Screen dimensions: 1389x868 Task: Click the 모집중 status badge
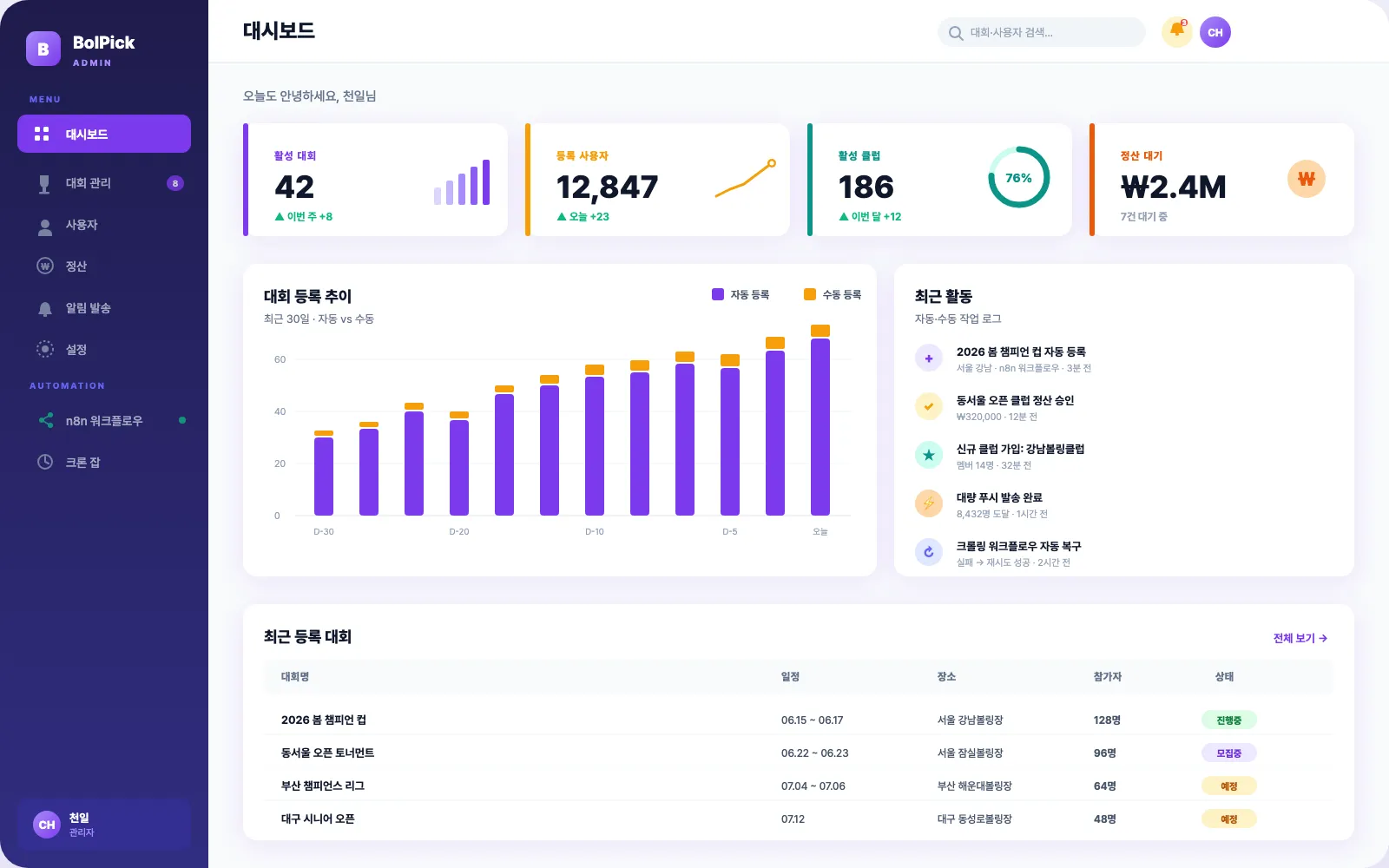tap(1228, 753)
